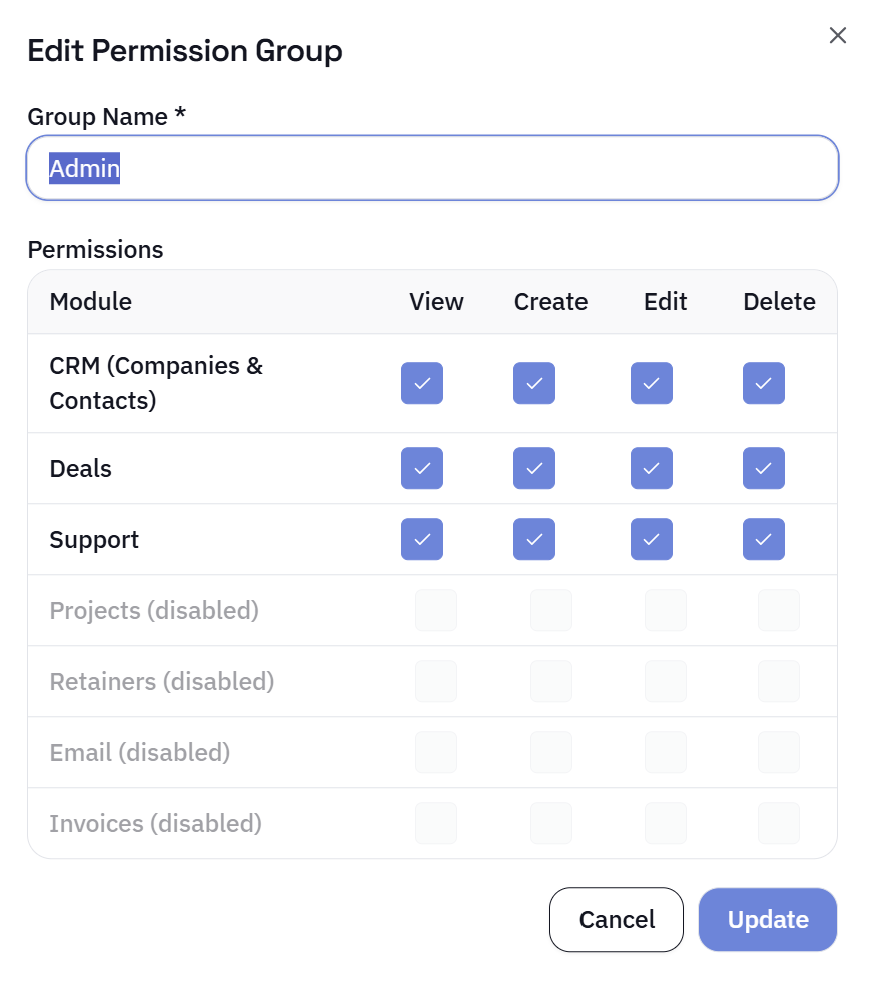Click the disabled Edit checkbox for Invoices
Screen dimensions: 869x983
pyautogui.click(x=665, y=823)
